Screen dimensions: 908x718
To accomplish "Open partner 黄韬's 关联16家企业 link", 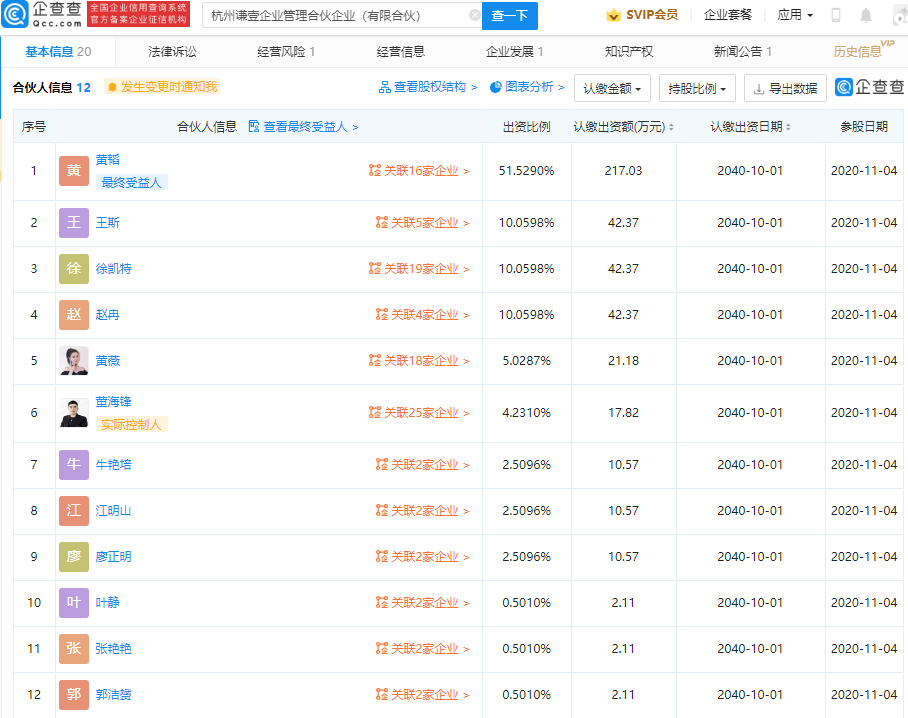I will pos(421,170).
